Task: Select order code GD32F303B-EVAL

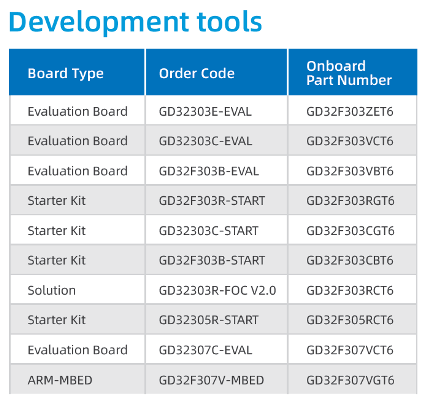Action: [209, 171]
